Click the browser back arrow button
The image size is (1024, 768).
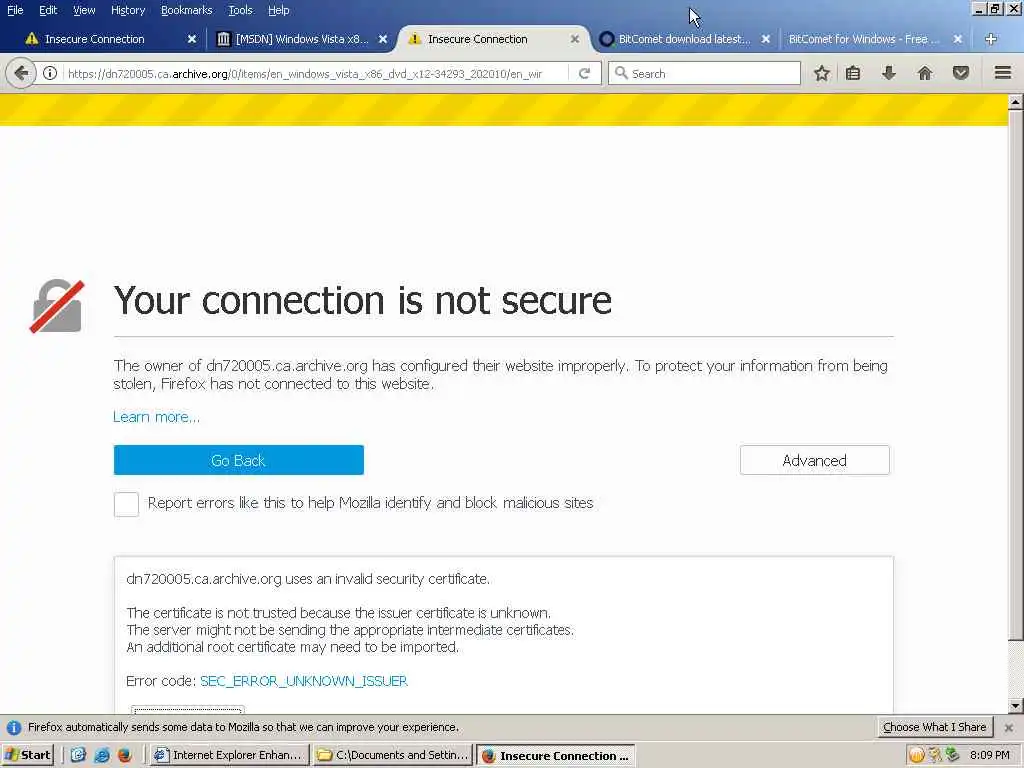pos(21,73)
